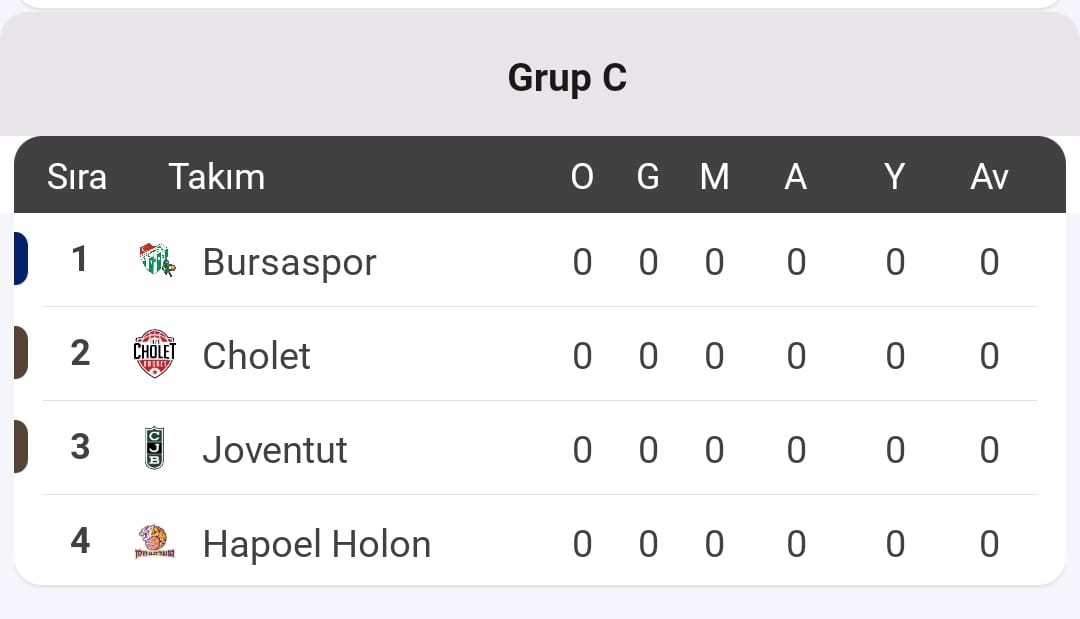
Task: Sort by the Sıra column header
Action: tap(76, 177)
